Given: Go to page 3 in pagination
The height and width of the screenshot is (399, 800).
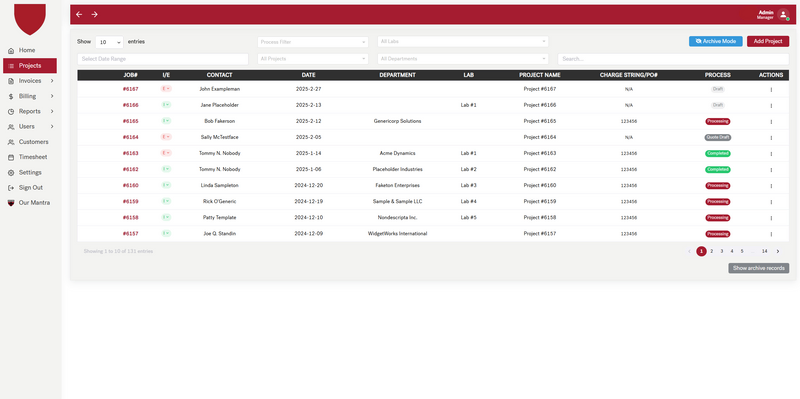Looking at the screenshot, I should click(722, 251).
